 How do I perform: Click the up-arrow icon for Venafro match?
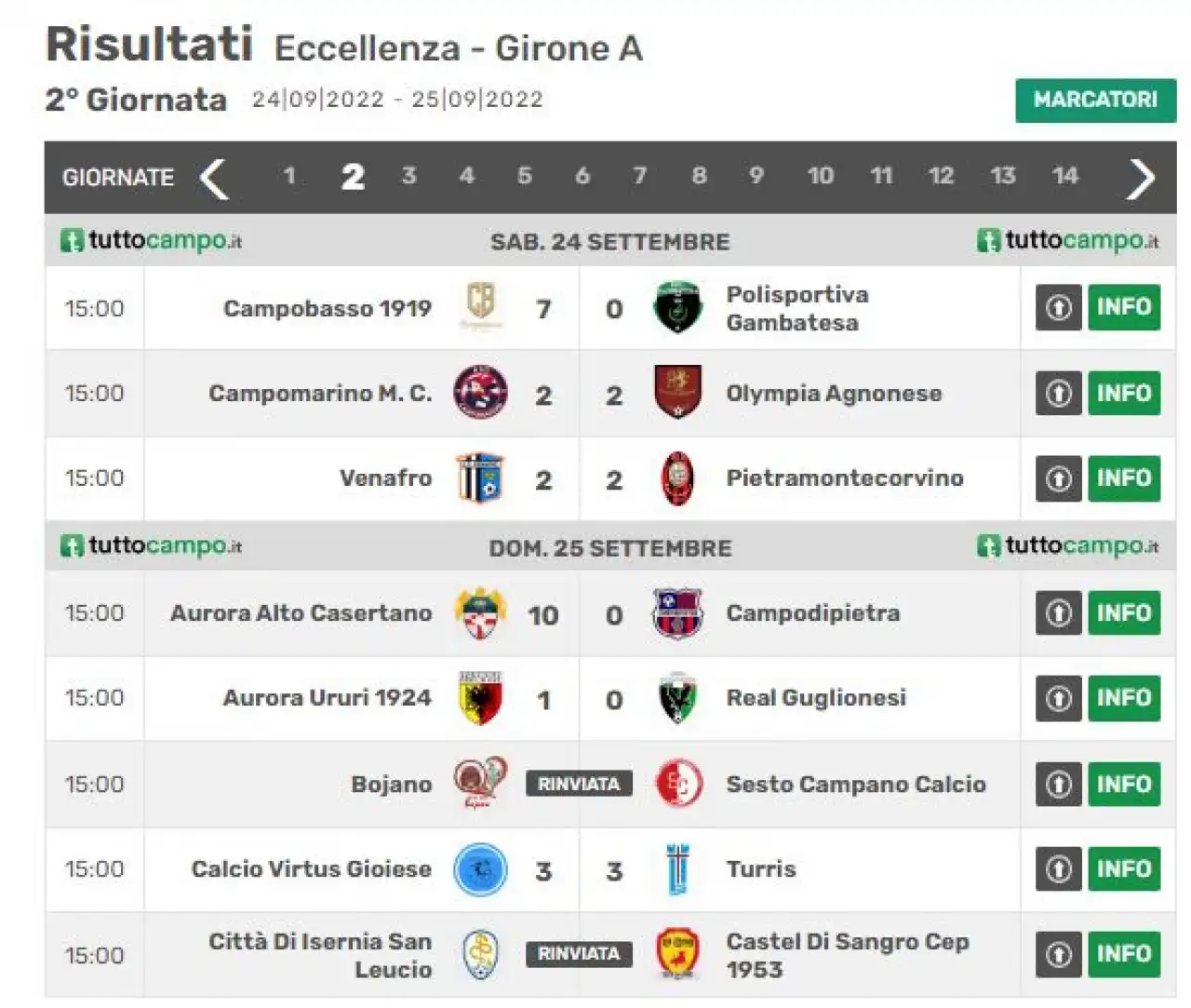click(x=1059, y=478)
